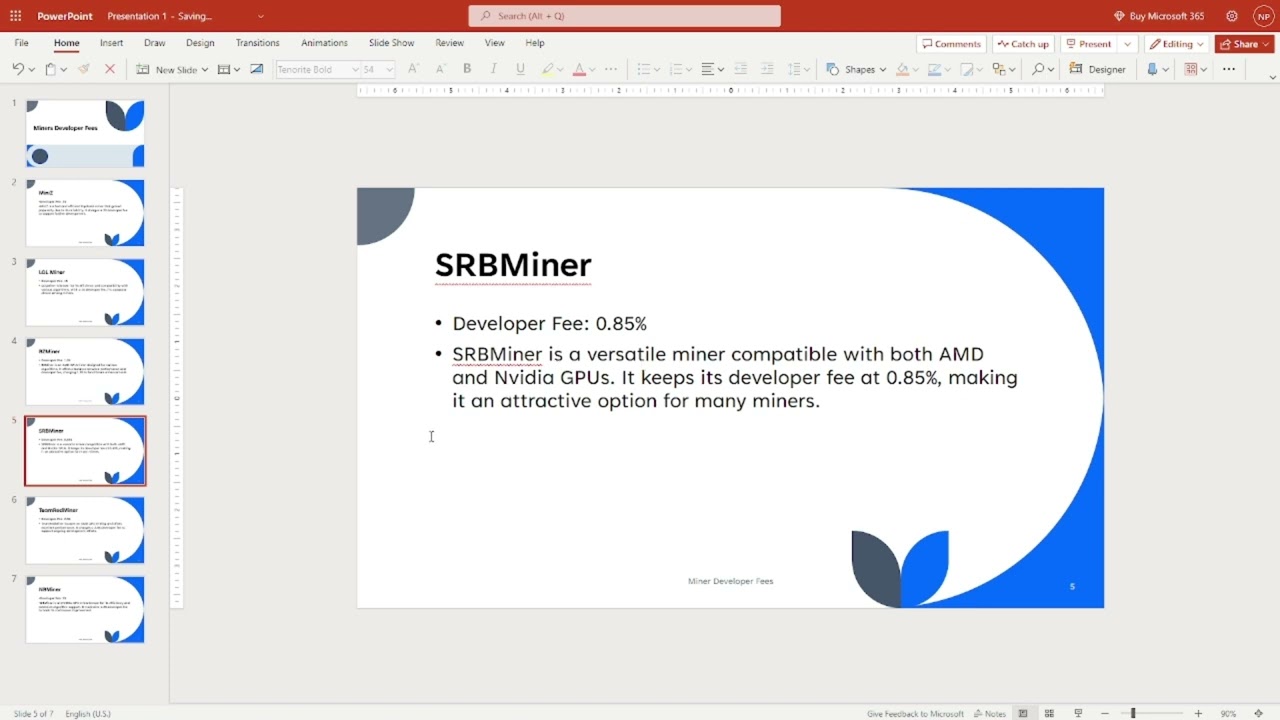Toggle Bold formatting
The image size is (1280, 720).
tap(467, 69)
